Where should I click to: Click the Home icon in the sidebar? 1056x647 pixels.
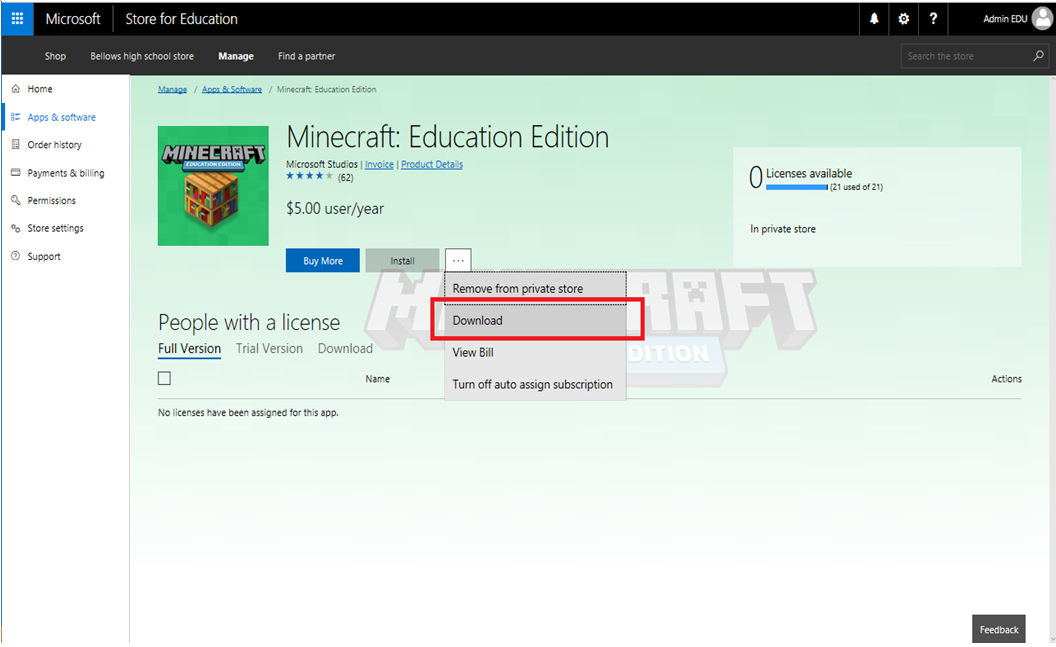15,89
